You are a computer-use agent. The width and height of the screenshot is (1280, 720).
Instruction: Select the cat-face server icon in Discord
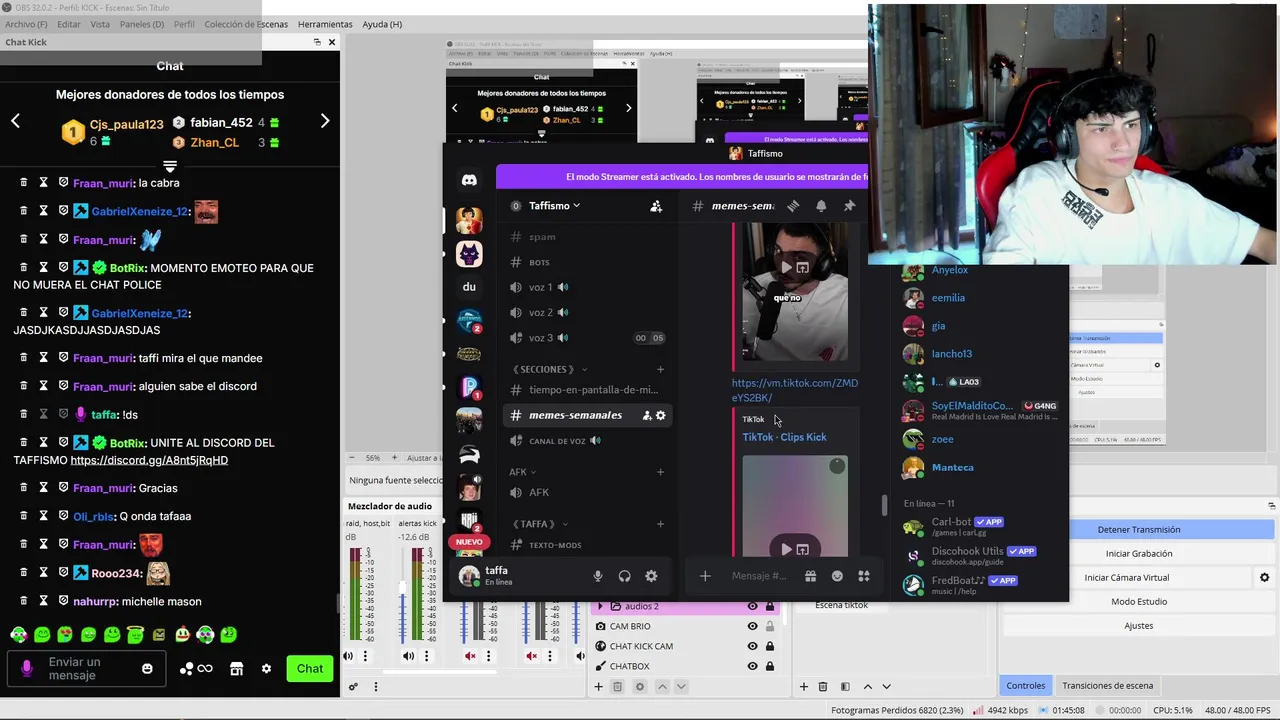[x=469, y=254]
